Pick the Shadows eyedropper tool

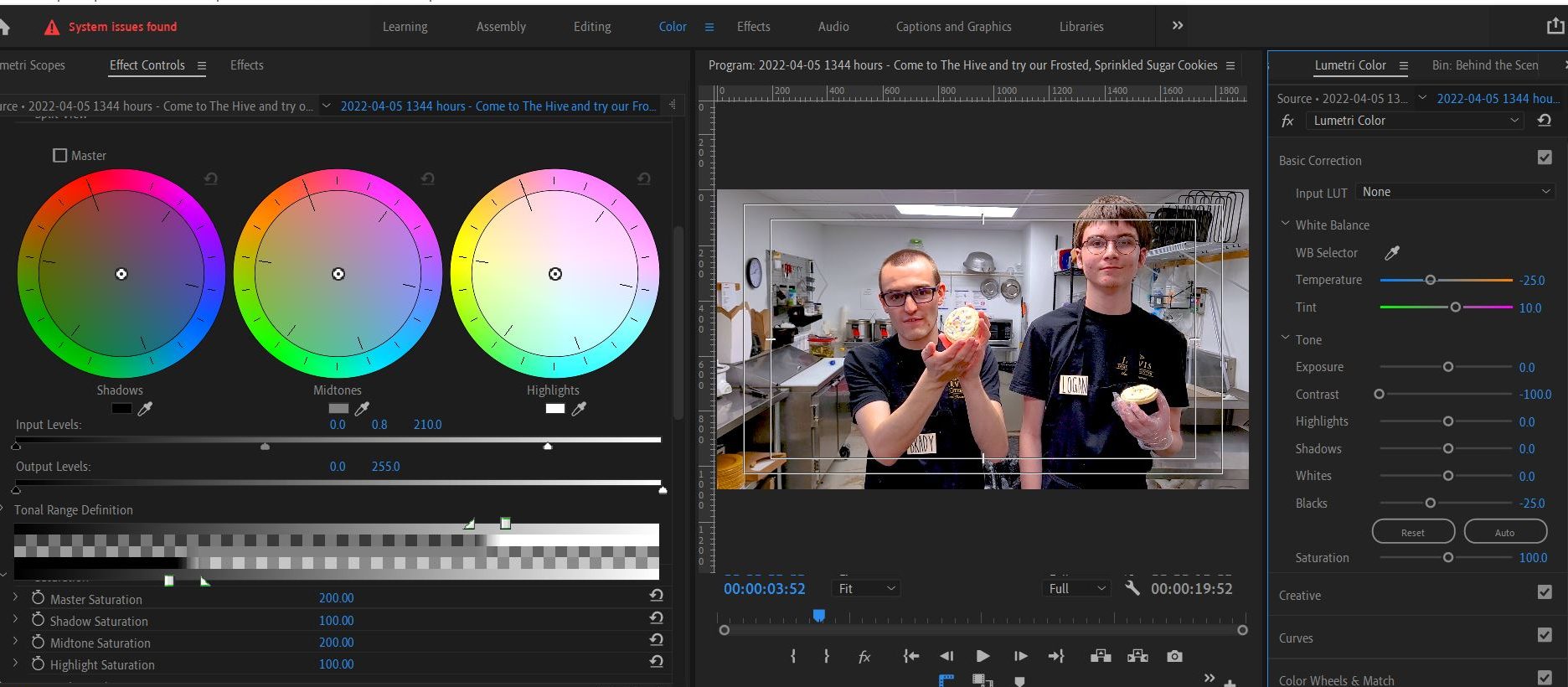coord(145,409)
